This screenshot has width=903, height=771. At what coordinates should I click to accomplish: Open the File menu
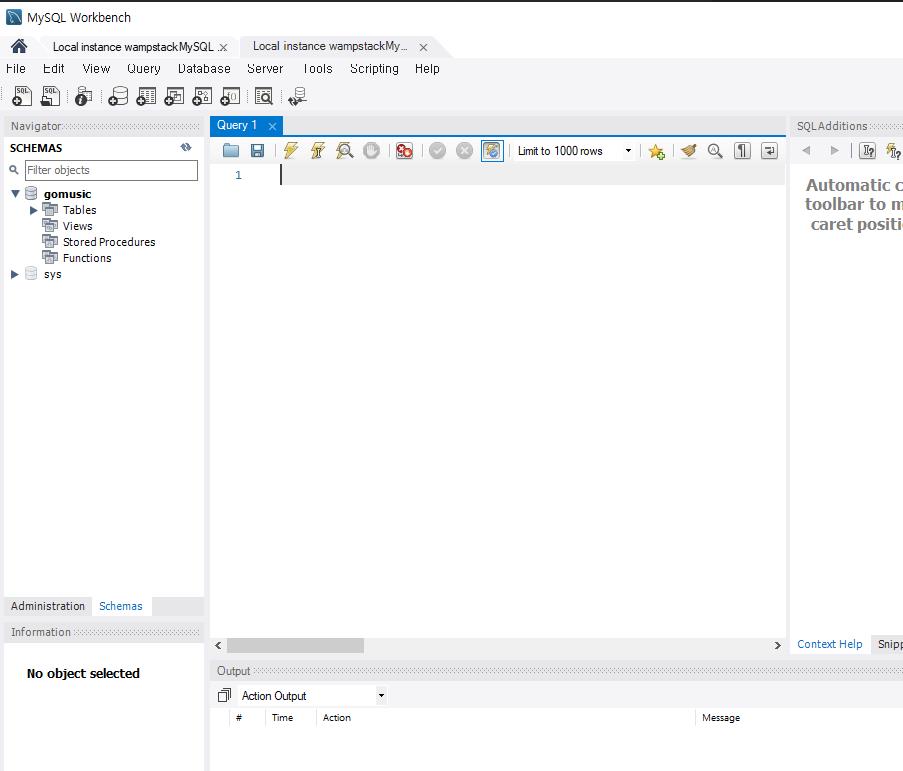[x=16, y=69]
